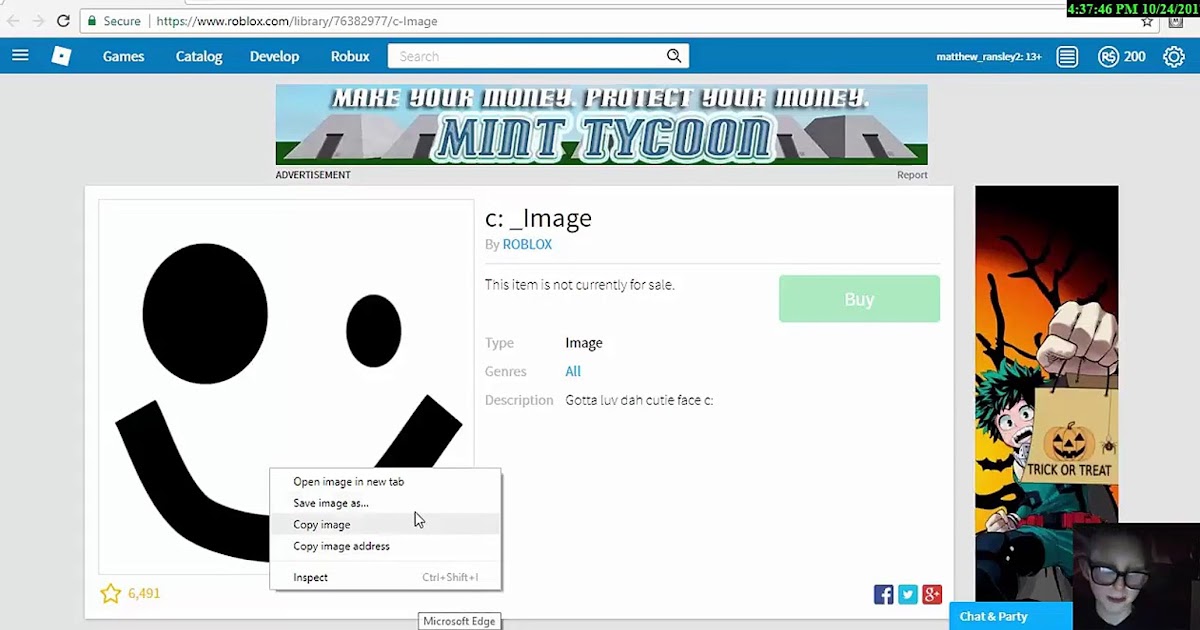
Task: Favorite the item with star icon
Action: click(x=110, y=593)
